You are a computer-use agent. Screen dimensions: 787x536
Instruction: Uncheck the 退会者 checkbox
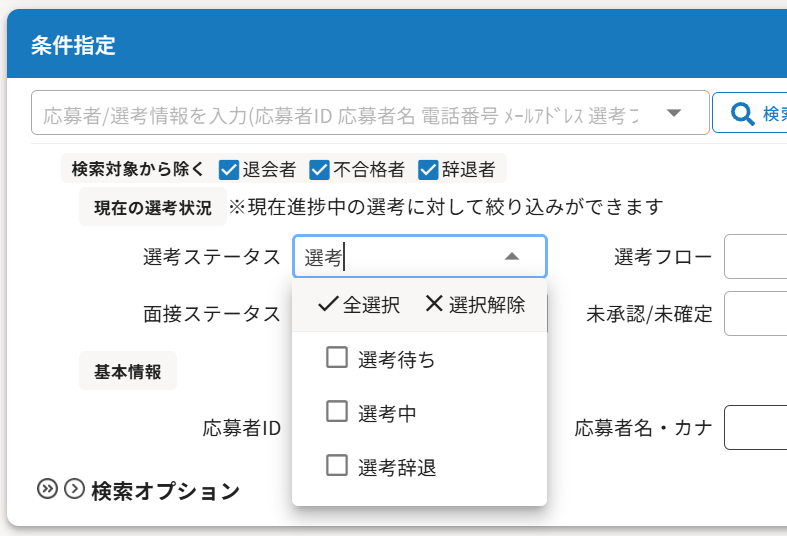tap(228, 169)
